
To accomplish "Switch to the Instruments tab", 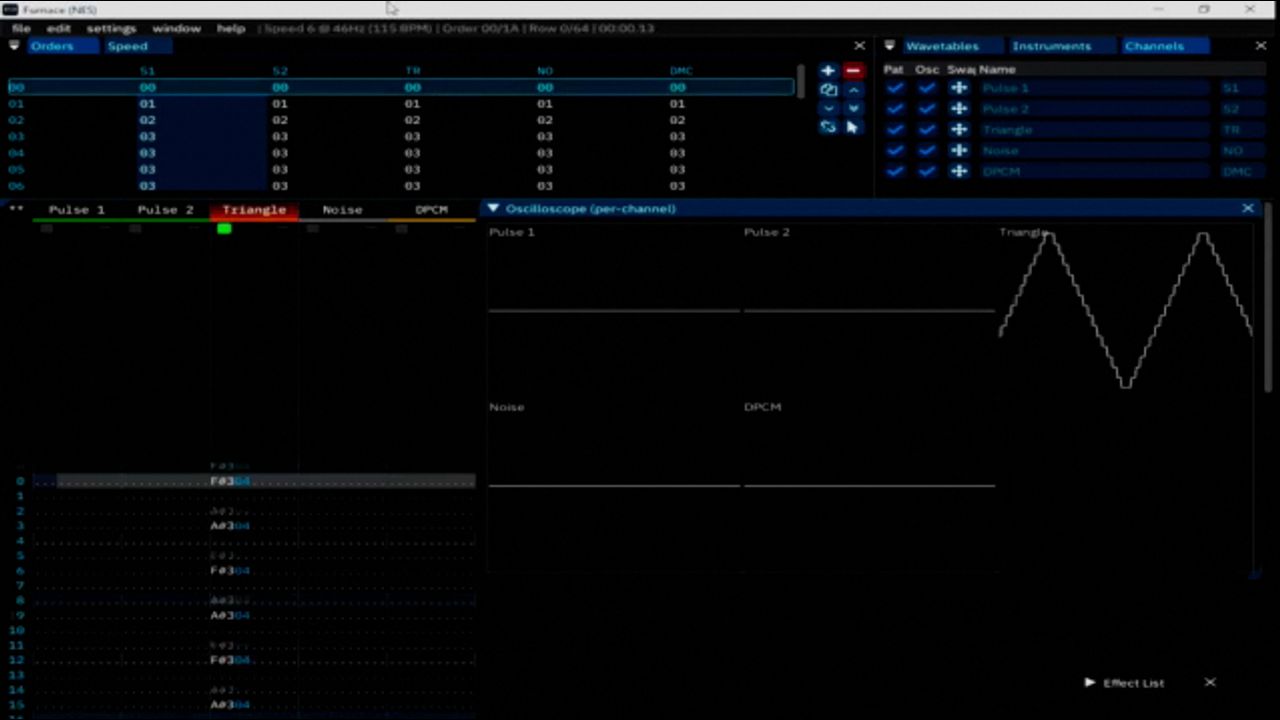I will point(1051,46).
